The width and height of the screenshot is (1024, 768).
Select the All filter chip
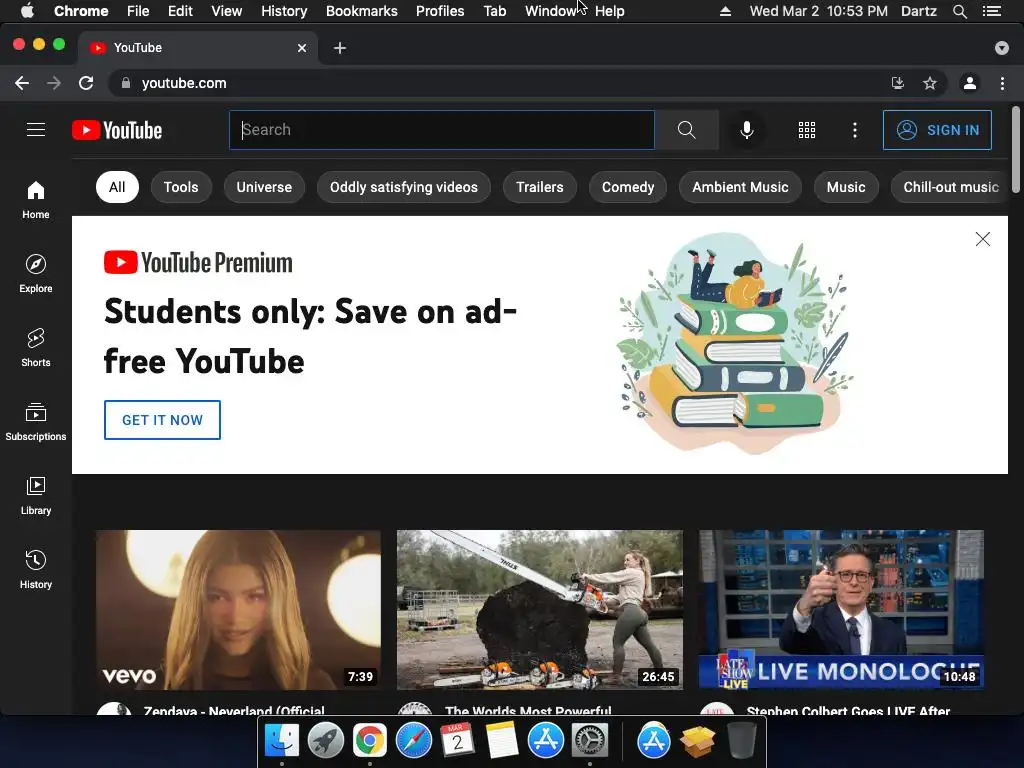pyautogui.click(x=117, y=187)
